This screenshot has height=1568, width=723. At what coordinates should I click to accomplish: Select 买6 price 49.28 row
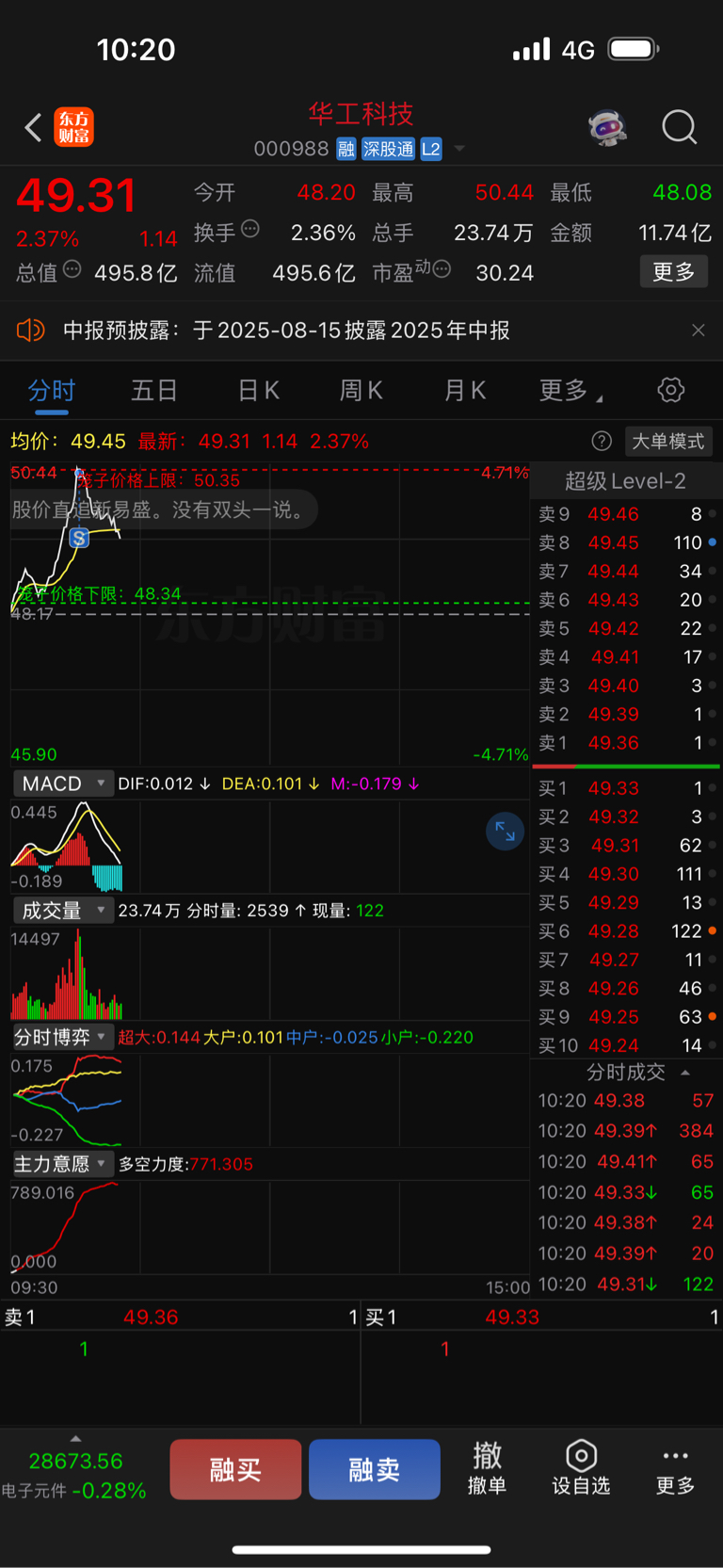(625, 931)
